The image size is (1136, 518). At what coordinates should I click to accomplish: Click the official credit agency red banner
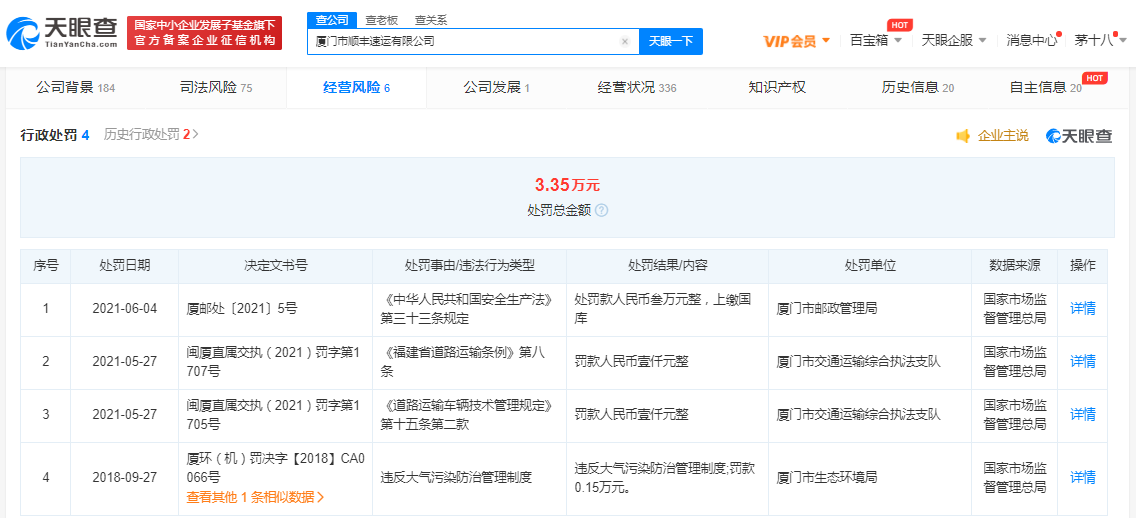click(204, 33)
